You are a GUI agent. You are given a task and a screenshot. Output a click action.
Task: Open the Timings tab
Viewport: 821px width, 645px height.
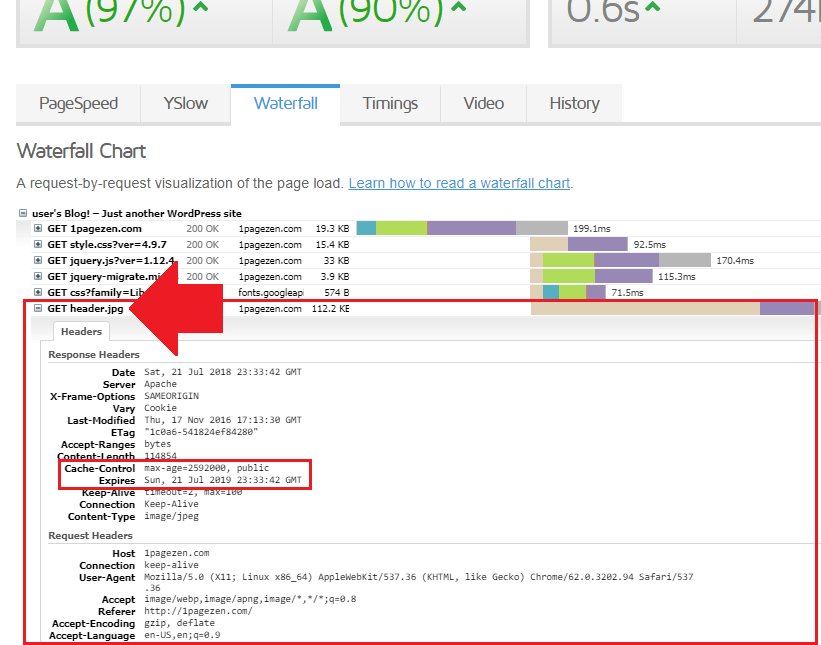tap(390, 103)
